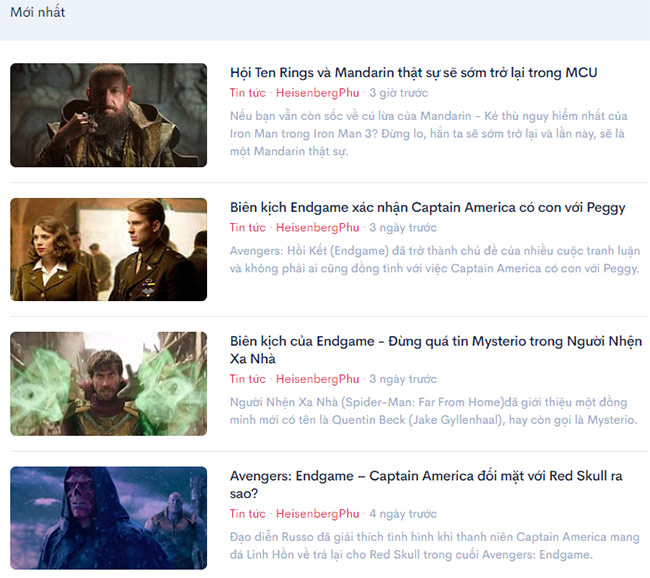Click 'Tin tức' category of Peggy article
Image resolution: width=650 pixels, height=578 pixels.
click(247, 227)
